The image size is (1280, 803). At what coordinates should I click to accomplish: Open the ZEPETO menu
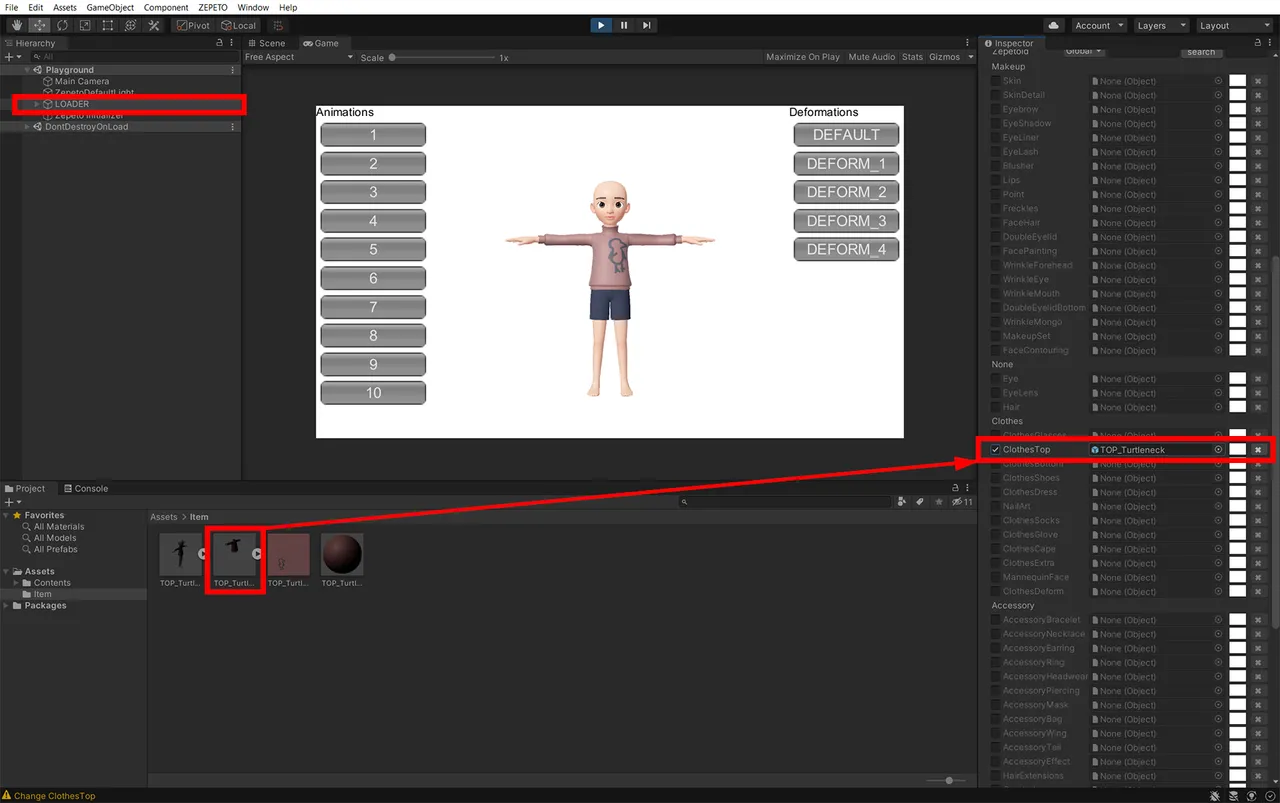pyautogui.click(x=212, y=7)
